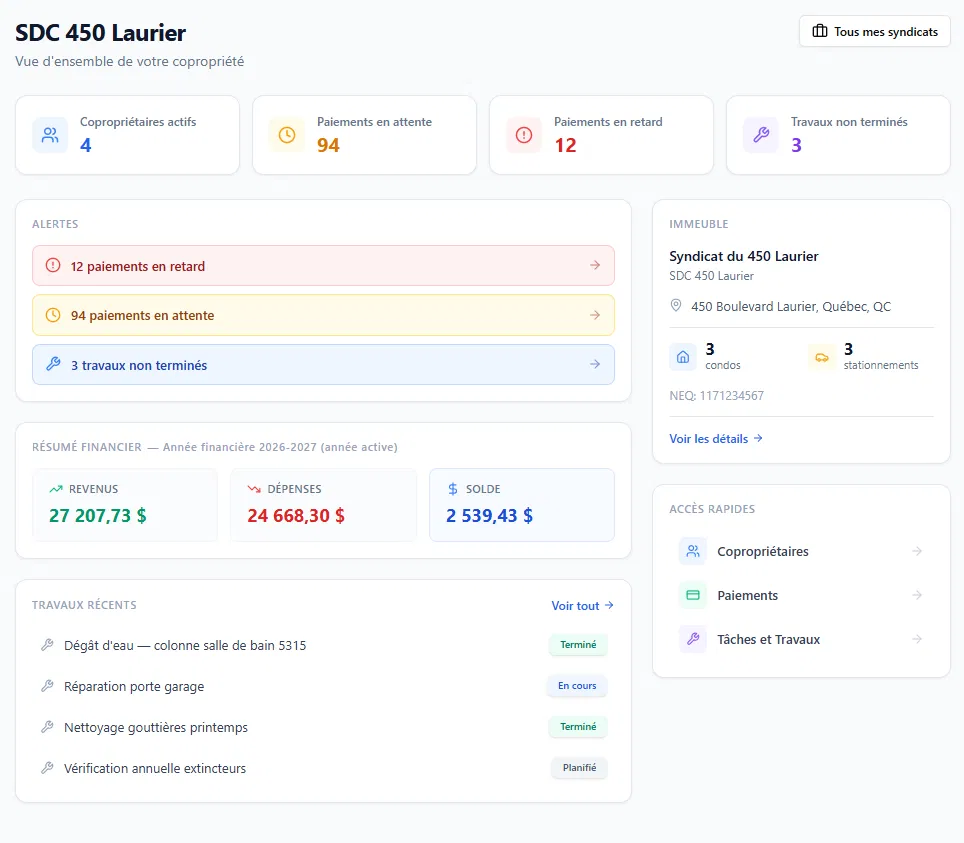Follow the Voir les détails link

coord(716,438)
